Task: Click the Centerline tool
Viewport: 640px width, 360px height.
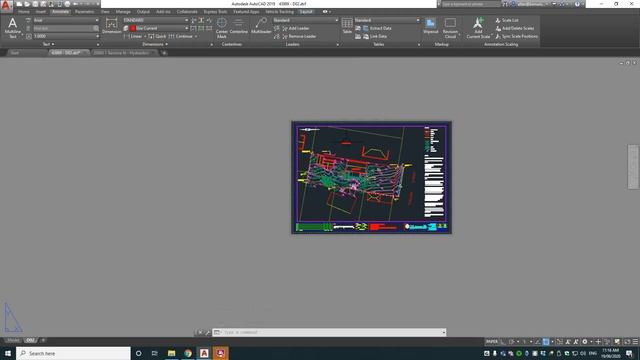Action: [238, 26]
